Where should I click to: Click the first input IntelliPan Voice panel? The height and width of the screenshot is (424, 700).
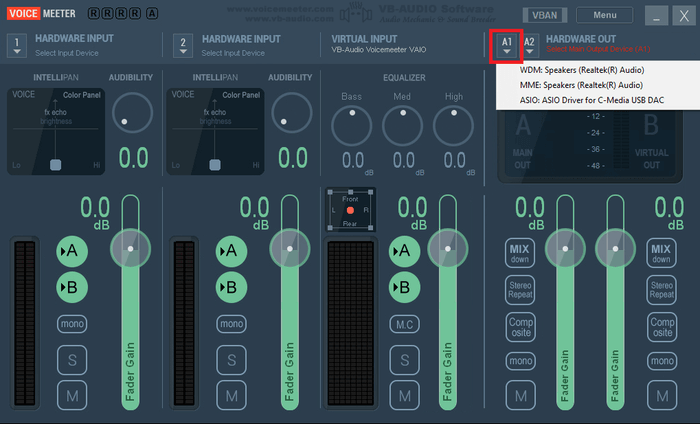tap(55, 130)
